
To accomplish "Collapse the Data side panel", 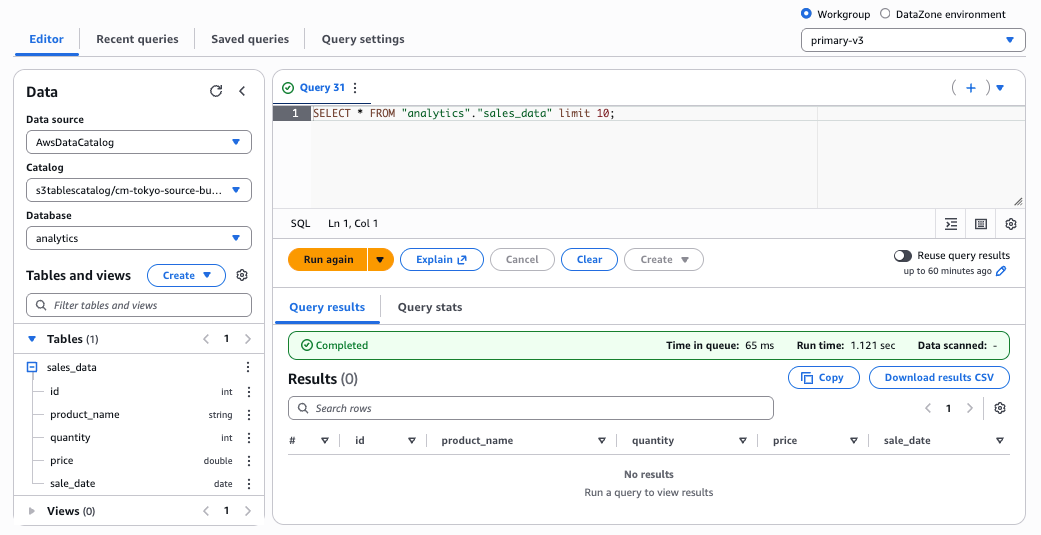I will (x=242, y=91).
